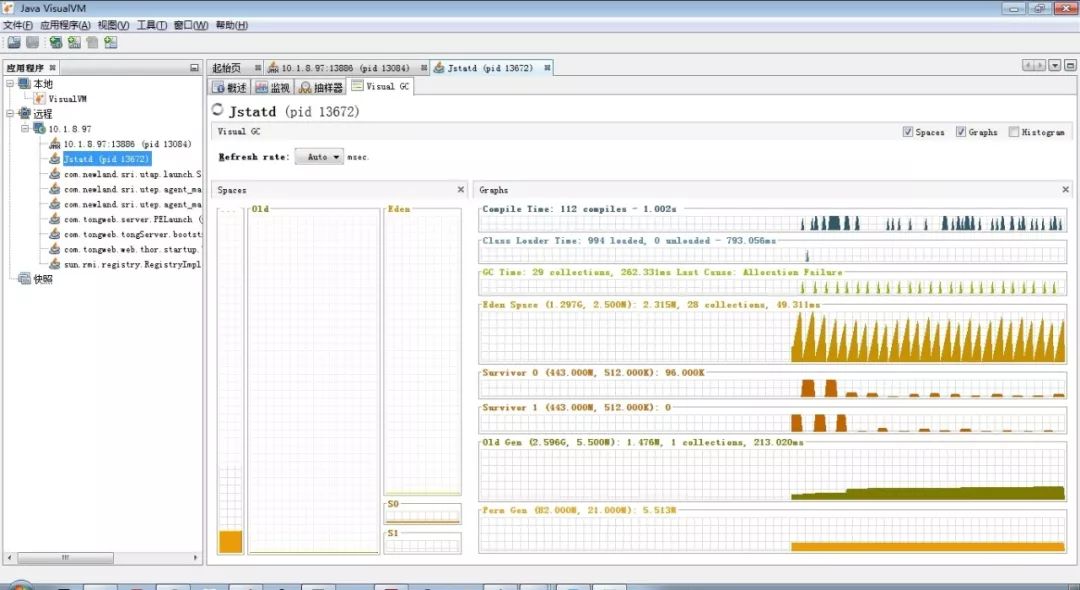Click the greyed-out fifth toolbar icon
This screenshot has width=1080, height=590.
pyautogui.click(x=92, y=42)
